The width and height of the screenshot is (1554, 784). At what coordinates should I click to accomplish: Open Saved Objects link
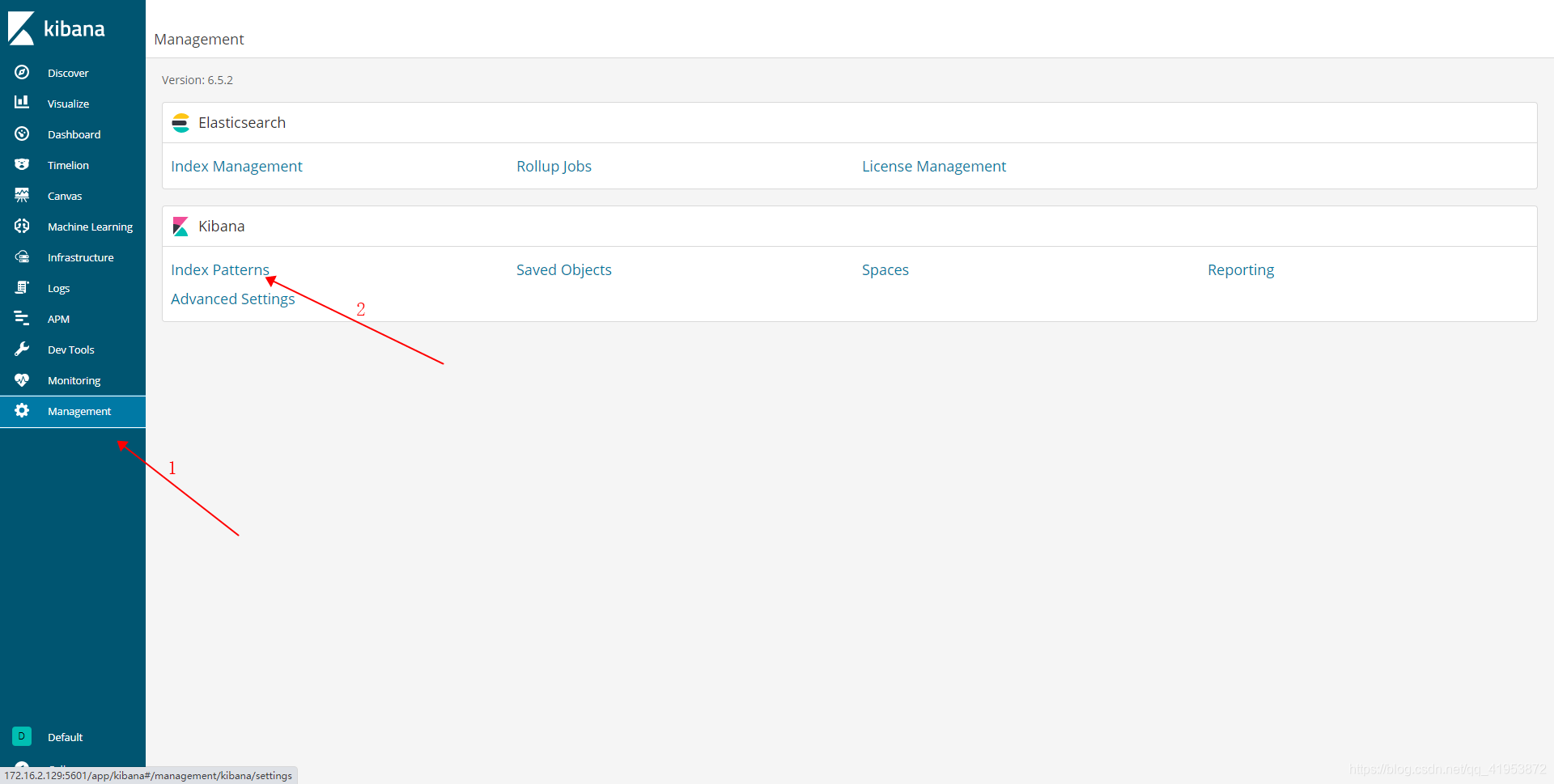[x=564, y=269]
